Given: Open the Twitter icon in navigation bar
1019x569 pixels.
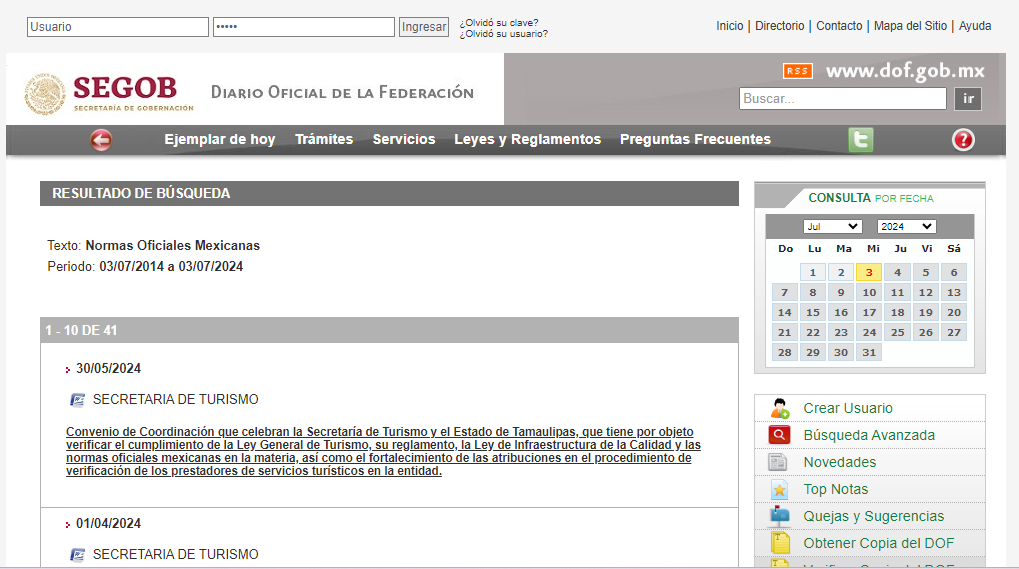Looking at the screenshot, I should 860,140.
